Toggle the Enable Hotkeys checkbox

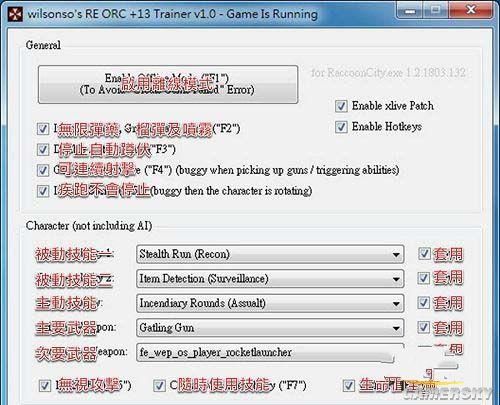point(341,127)
